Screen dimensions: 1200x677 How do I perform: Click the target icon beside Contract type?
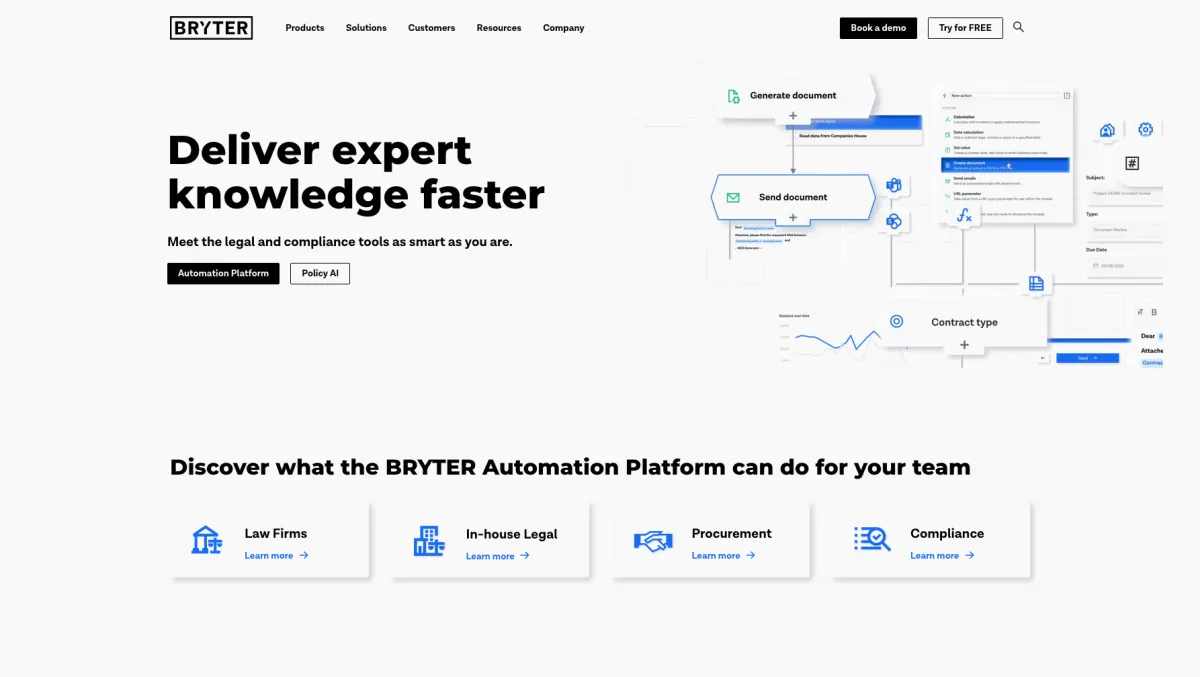pos(896,321)
